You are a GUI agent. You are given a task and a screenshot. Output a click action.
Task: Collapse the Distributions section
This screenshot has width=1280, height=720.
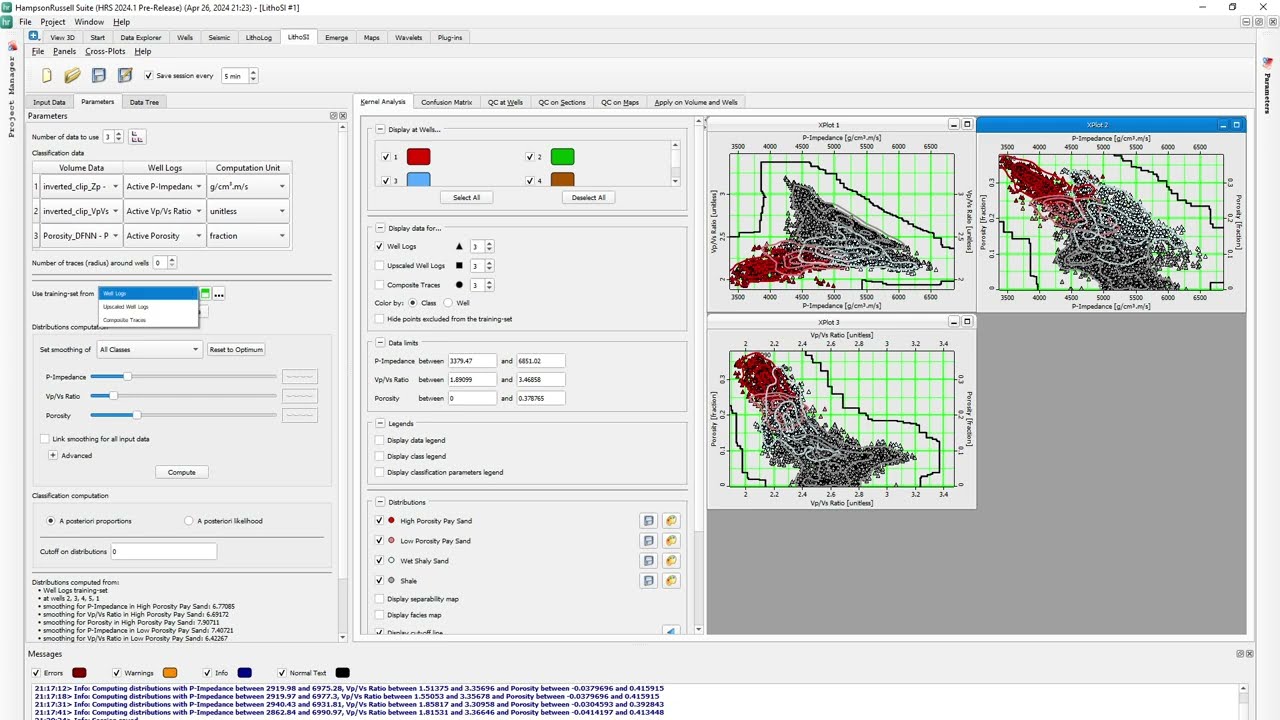pyautogui.click(x=381, y=503)
